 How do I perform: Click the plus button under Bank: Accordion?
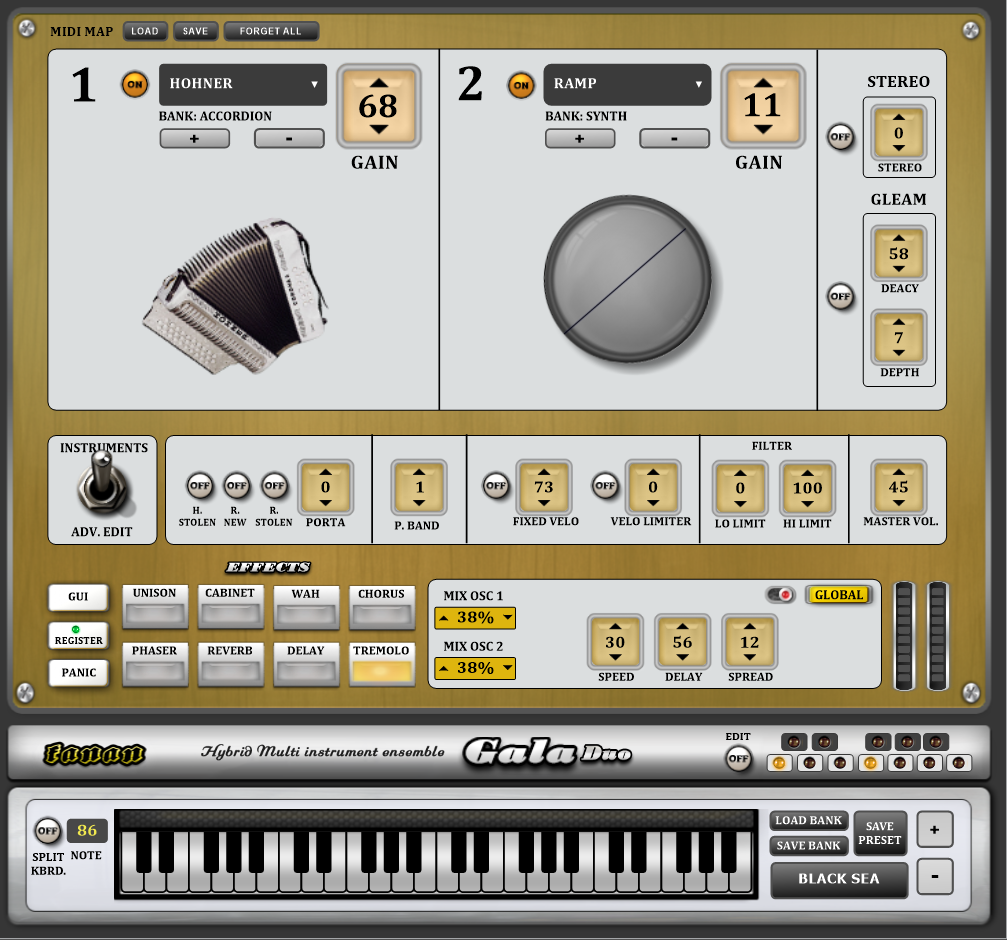click(194, 139)
